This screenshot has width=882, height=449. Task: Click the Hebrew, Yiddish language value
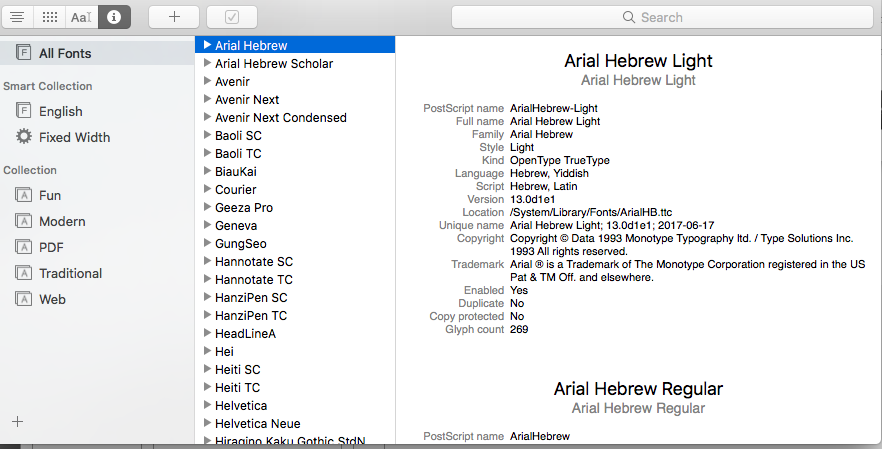point(549,173)
